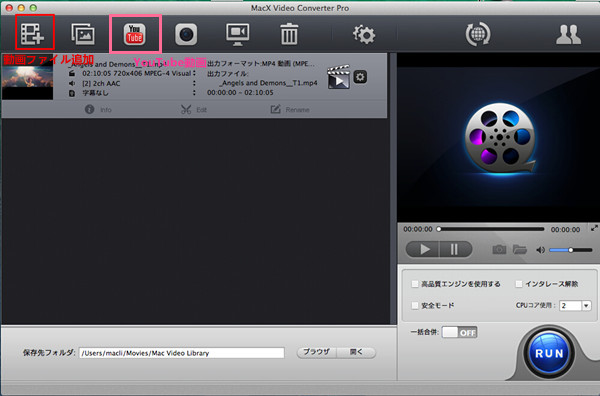Click the destination folder path field

pyautogui.click(x=182, y=353)
